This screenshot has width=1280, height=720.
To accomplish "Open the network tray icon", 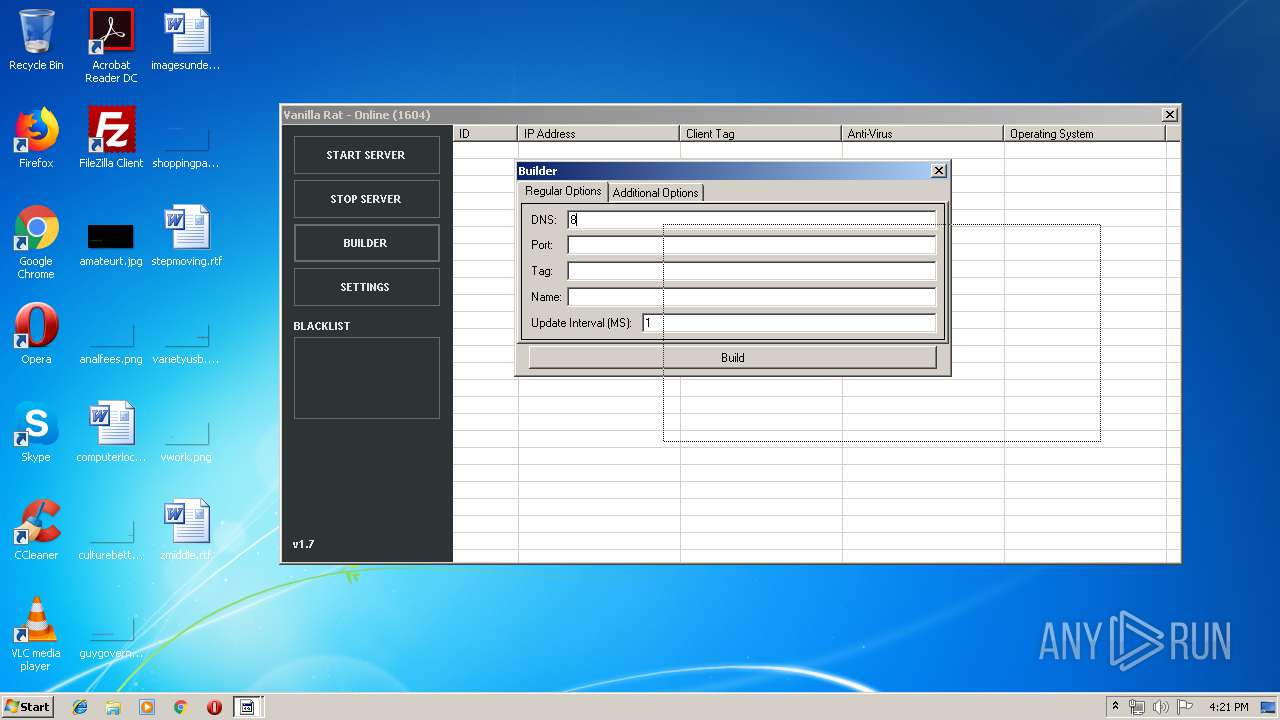I will pos(1137,707).
